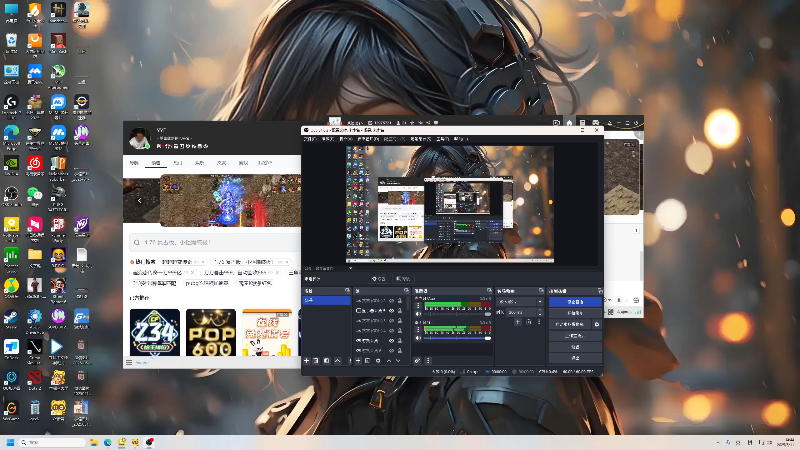Remove the selected source in OBS Sources dock

(367, 361)
